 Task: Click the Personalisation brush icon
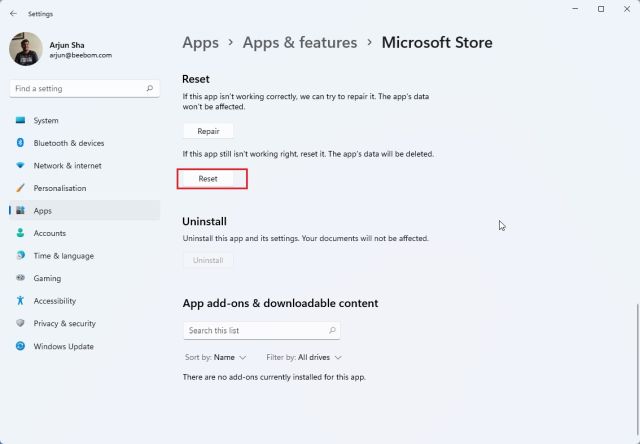pyautogui.click(x=20, y=188)
